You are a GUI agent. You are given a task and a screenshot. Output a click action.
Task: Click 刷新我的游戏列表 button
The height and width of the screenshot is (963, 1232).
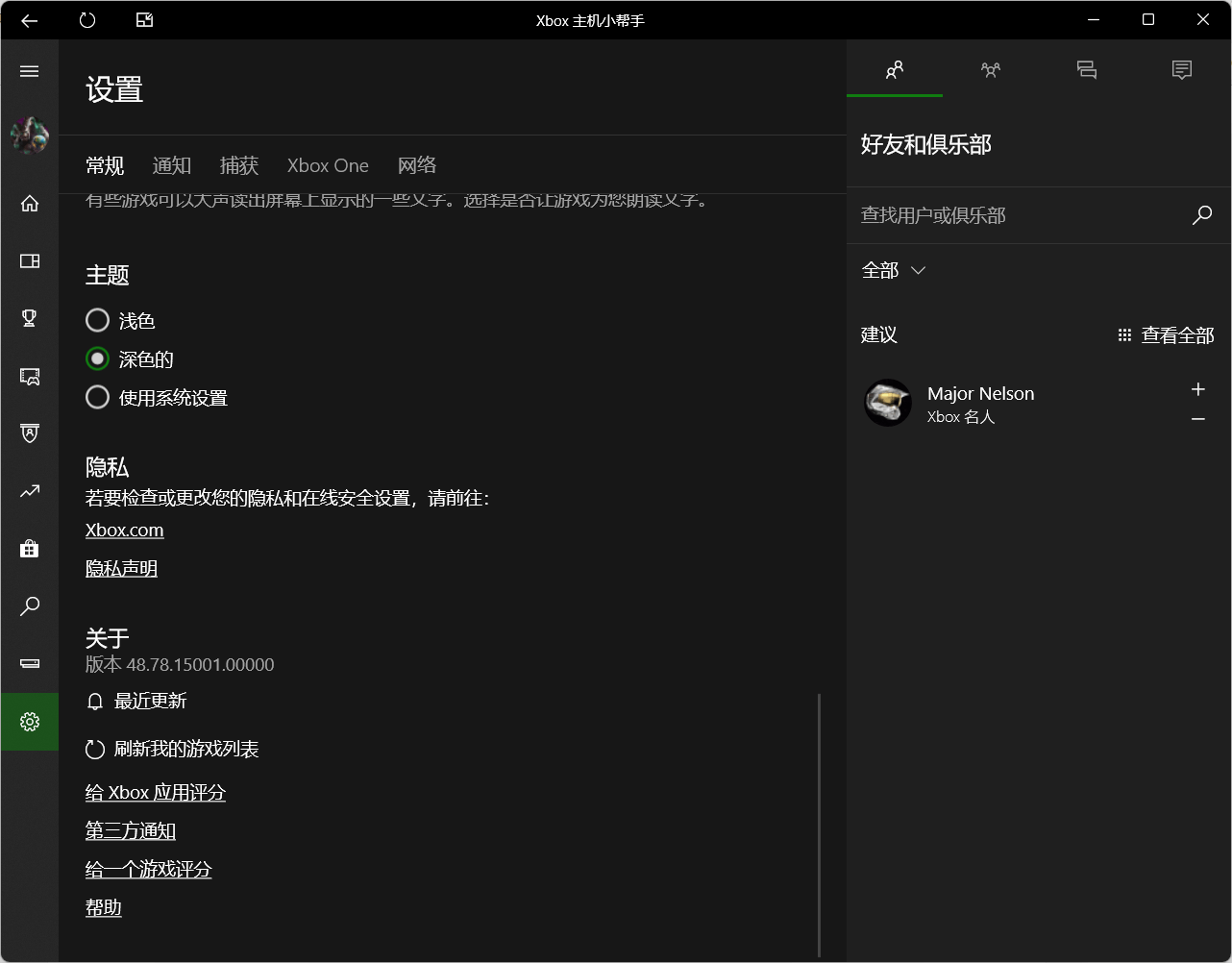pos(173,749)
